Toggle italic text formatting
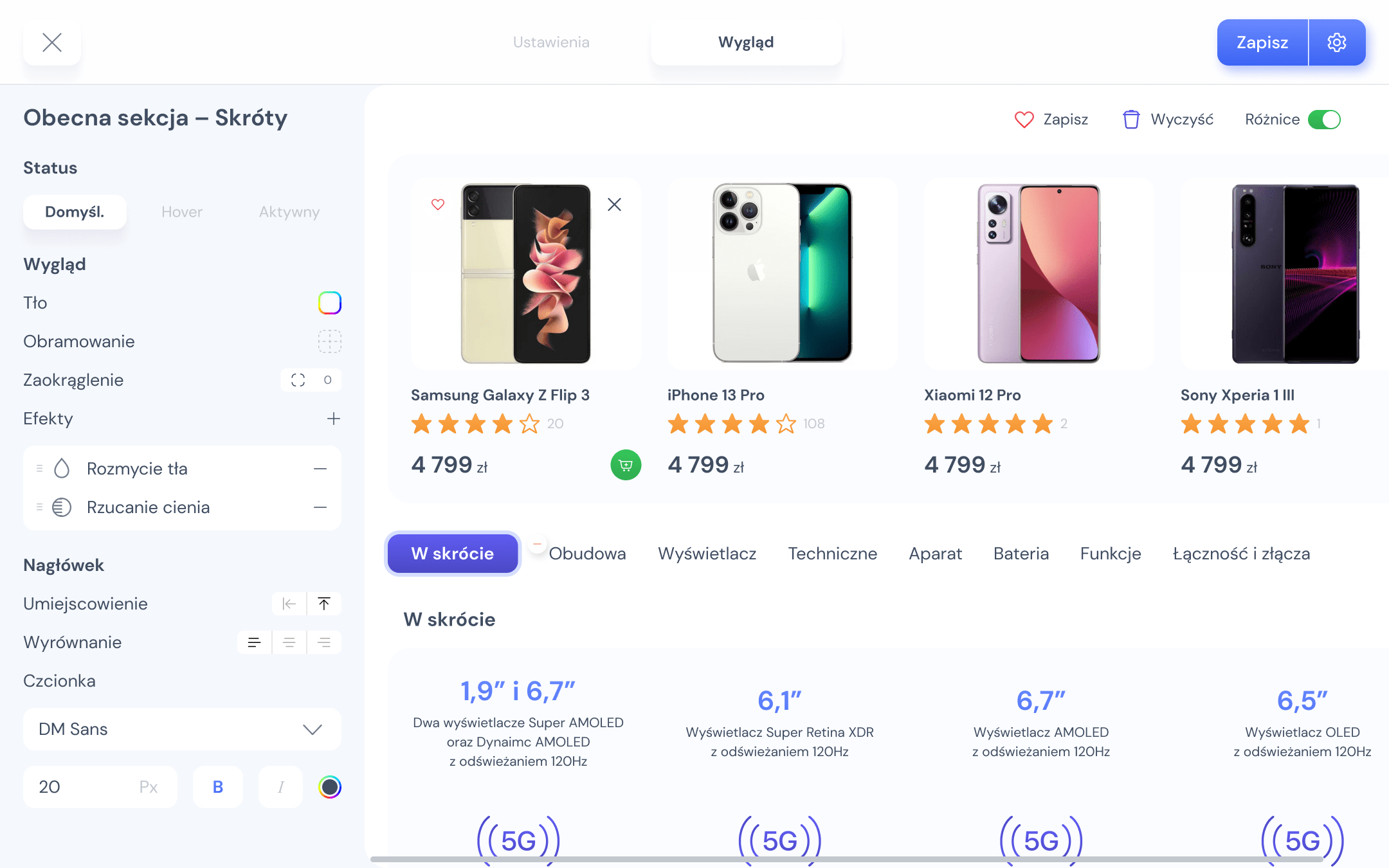 (x=280, y=787)
